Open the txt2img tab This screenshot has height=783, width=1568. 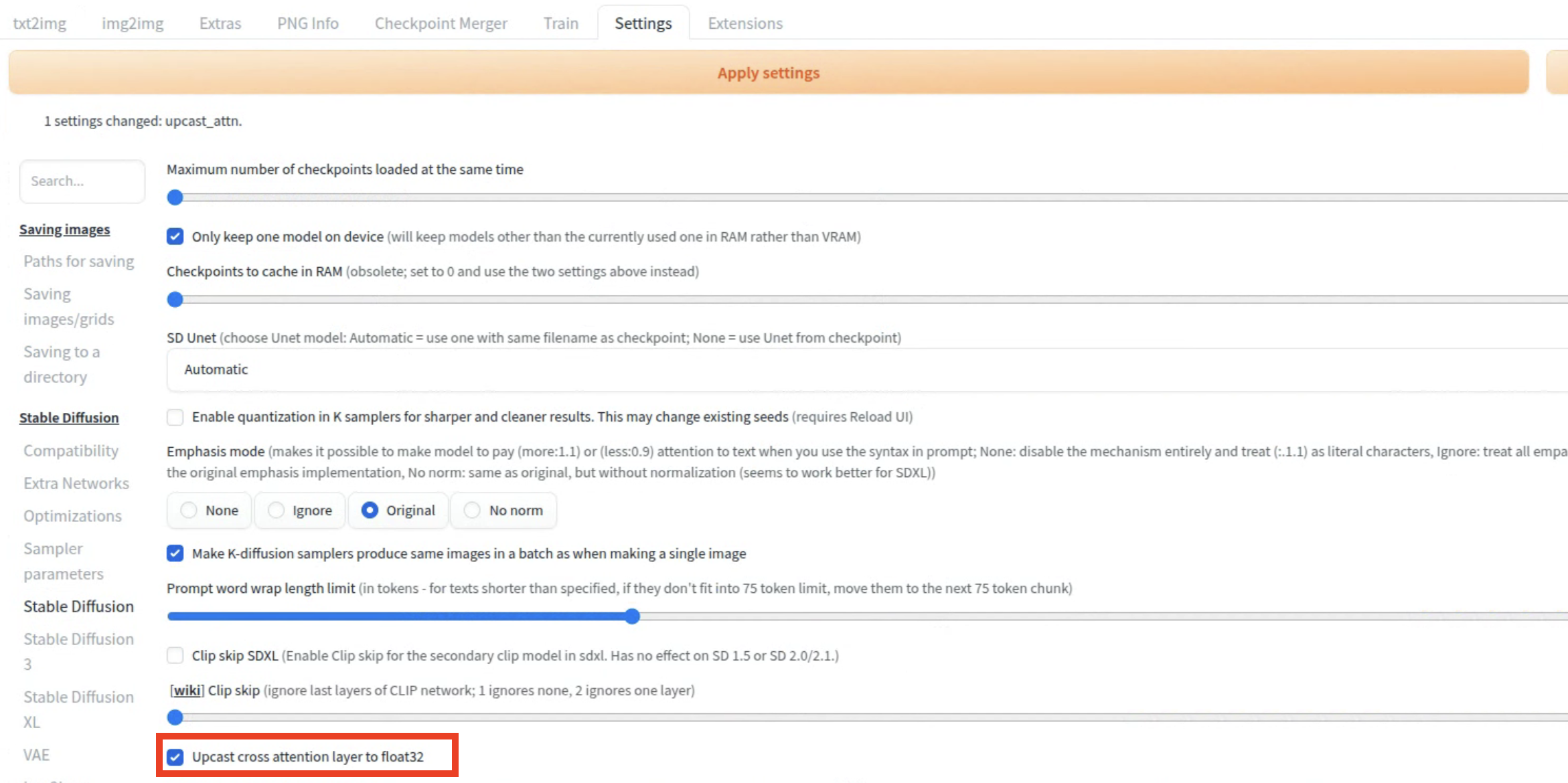click(40, 23)
